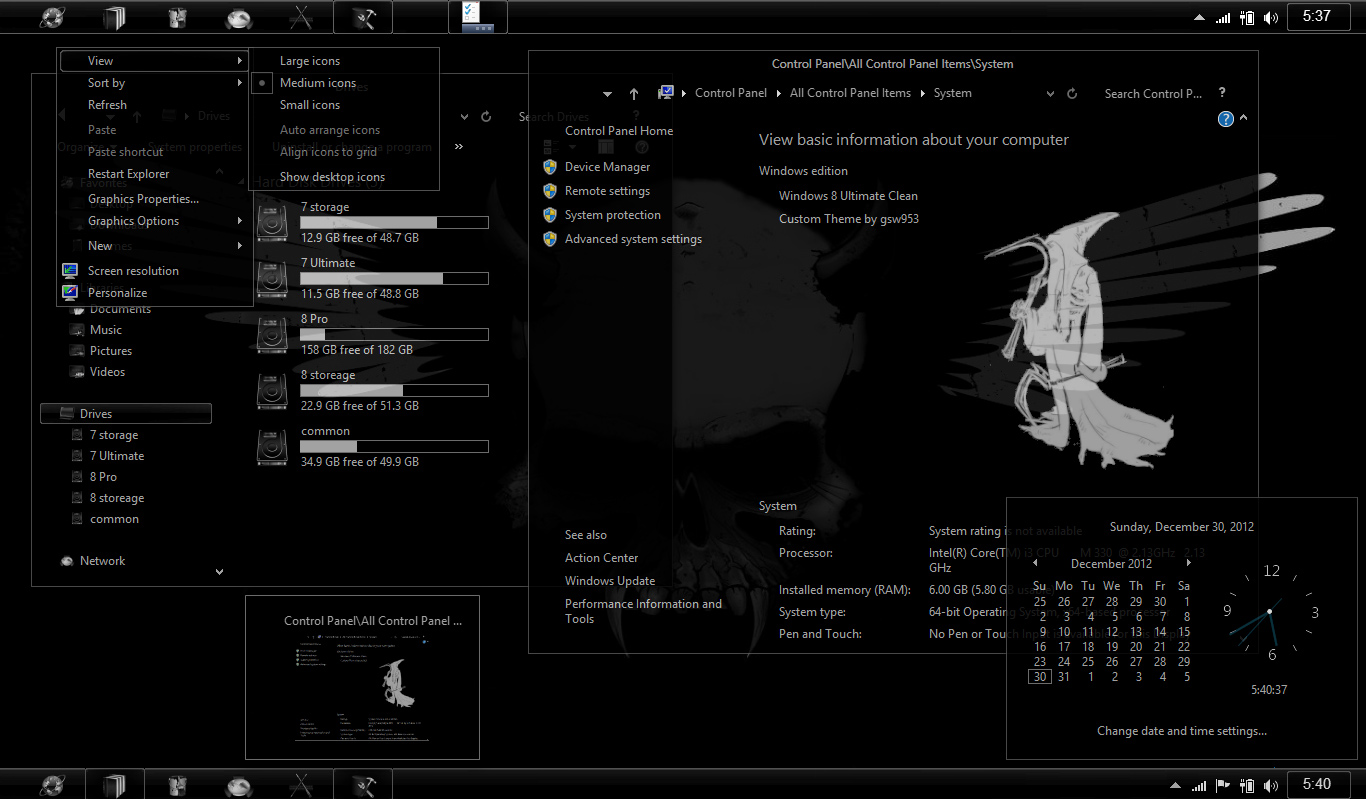Refresh the Control Panel address bar
1366x799 pixels.
tap(1072, 93)
